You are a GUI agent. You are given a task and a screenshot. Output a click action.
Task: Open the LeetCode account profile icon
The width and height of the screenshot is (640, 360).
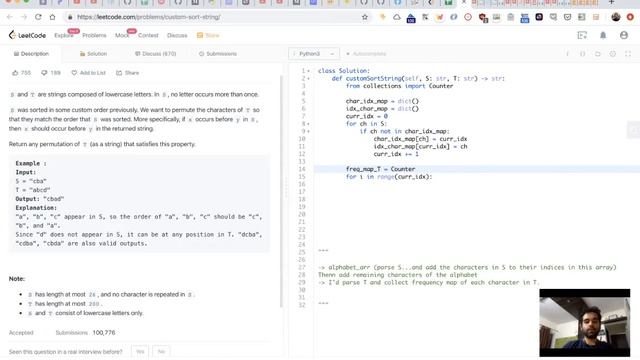click(x=624, y=36)
